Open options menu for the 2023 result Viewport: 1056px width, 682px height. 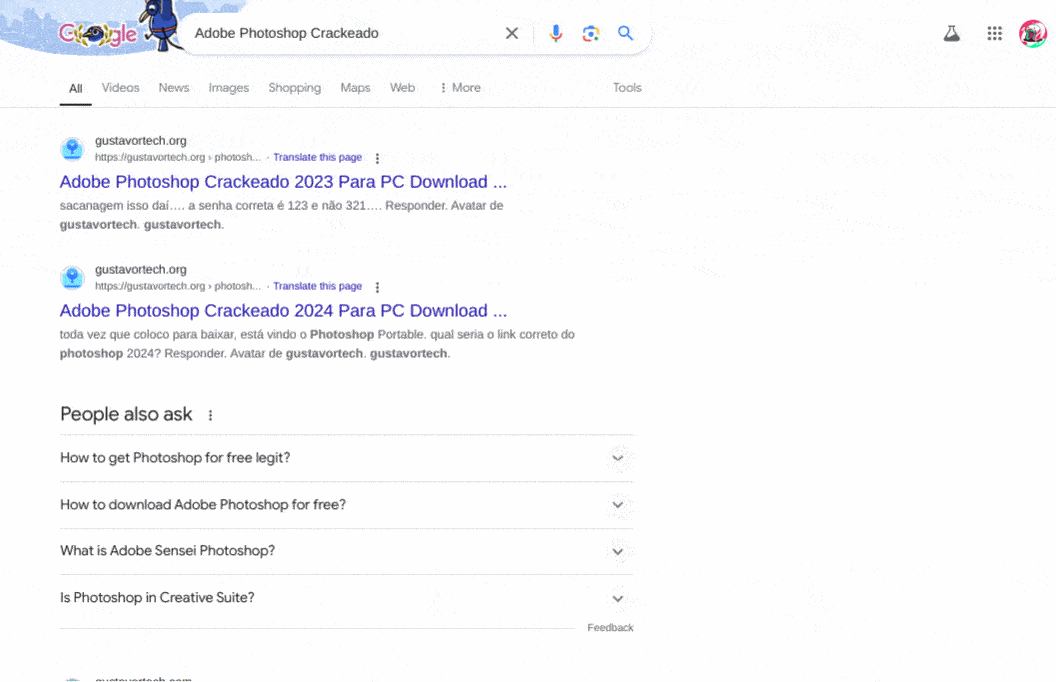tap(377, 158)
